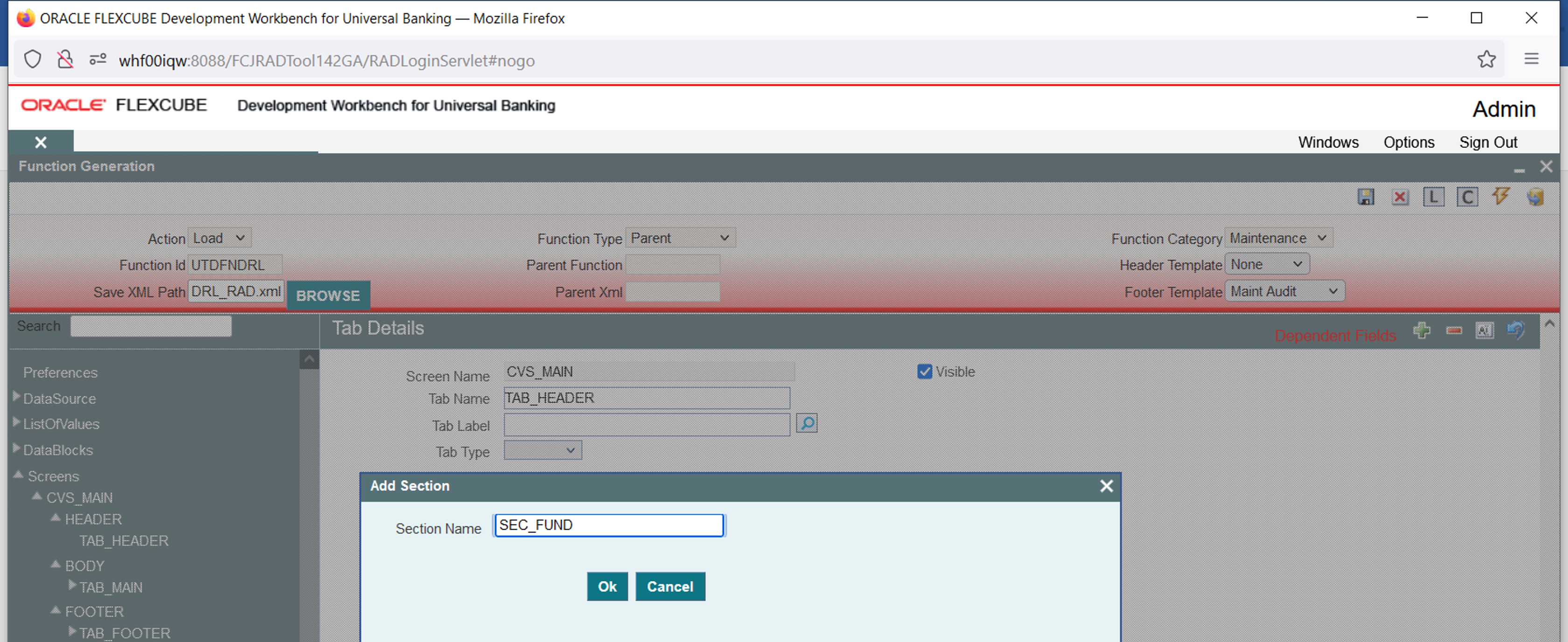Image resolution: width=1568 pixels, height=642 pixels.
Task: Open the Footer Template dropdown
Action: (x=1283, y=292)
